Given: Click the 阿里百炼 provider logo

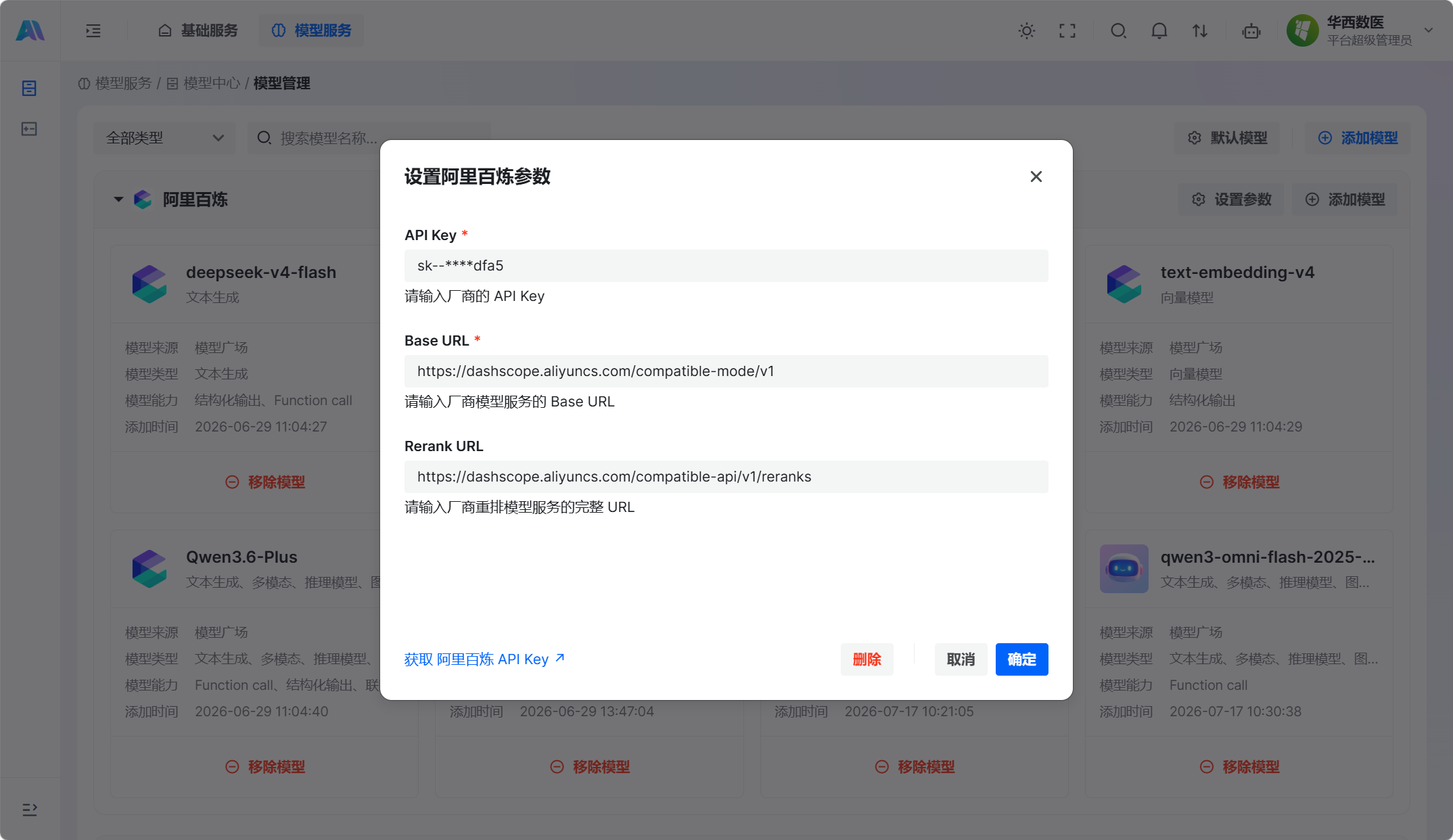Looking at the screenshot, I should [x=143, y=200].
